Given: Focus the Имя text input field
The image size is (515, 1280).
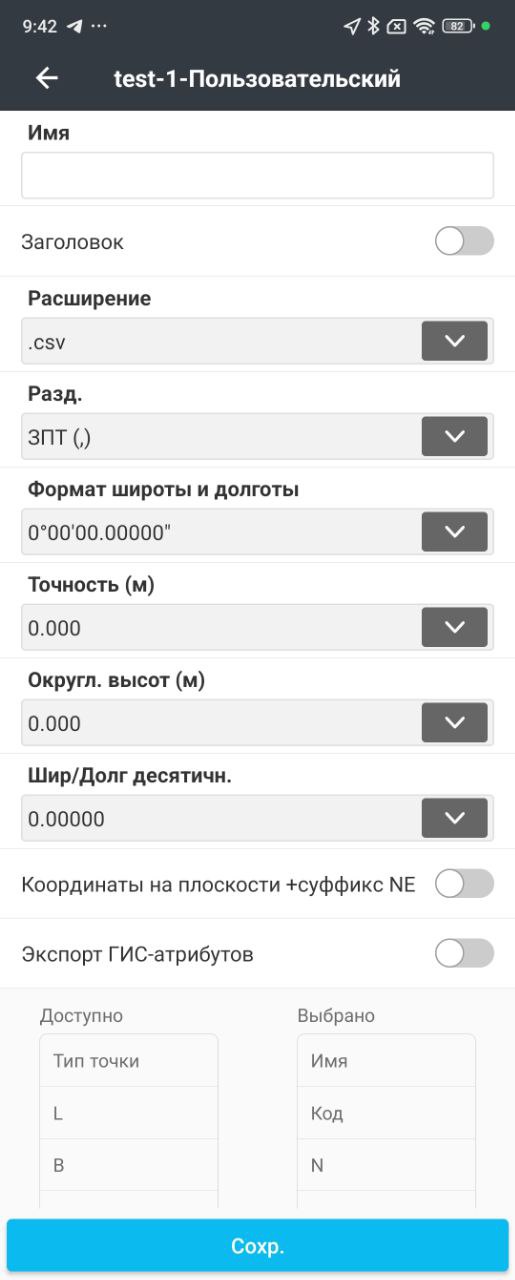Looking at the screenshot, I should tap(257, 175).
